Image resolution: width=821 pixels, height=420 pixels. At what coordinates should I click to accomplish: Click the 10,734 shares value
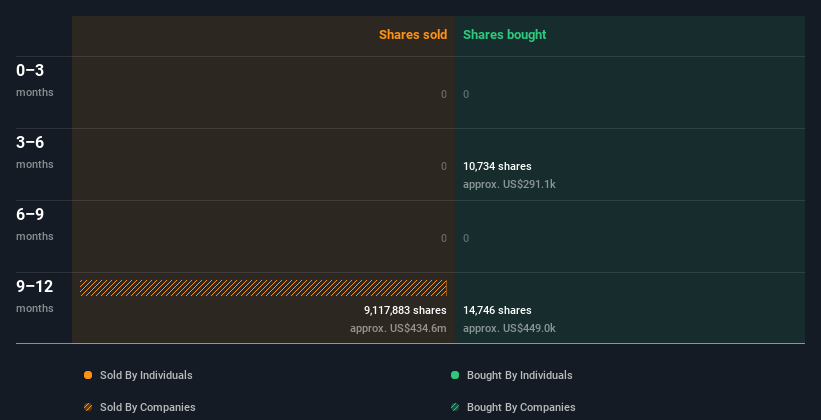pos(497,166)
